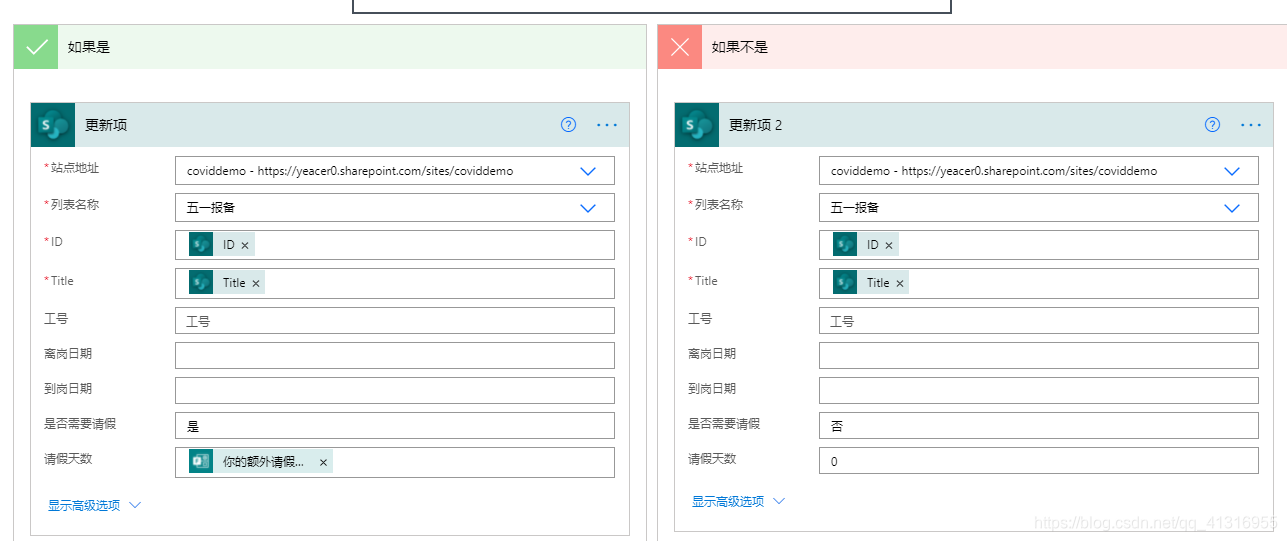Click the red X icon on 如果不是 branch
Image resolution: width=1287 pixels, height=541 pixels.
point(680,47)
